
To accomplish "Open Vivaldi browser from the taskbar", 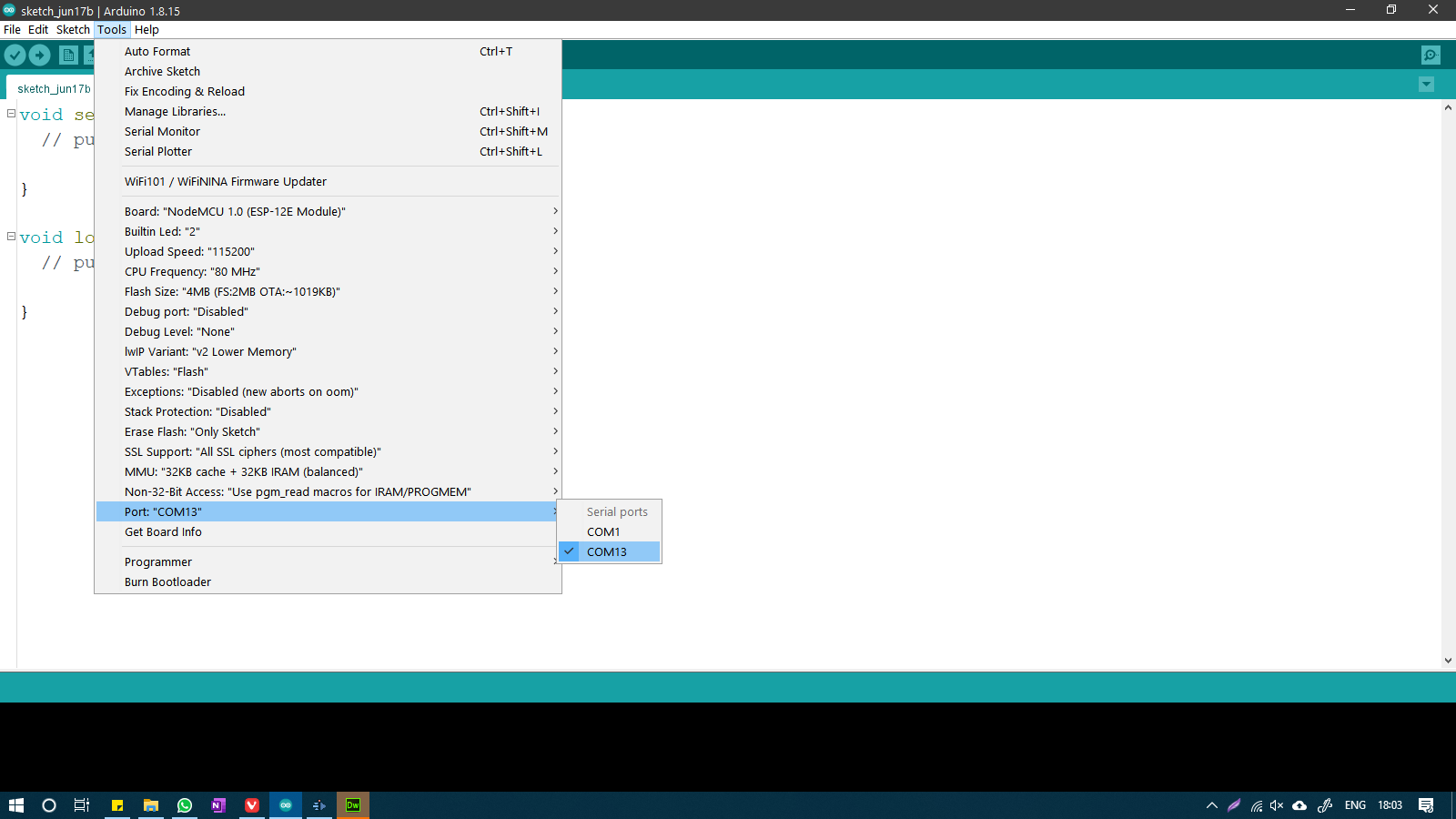I will tap(252, 805).
